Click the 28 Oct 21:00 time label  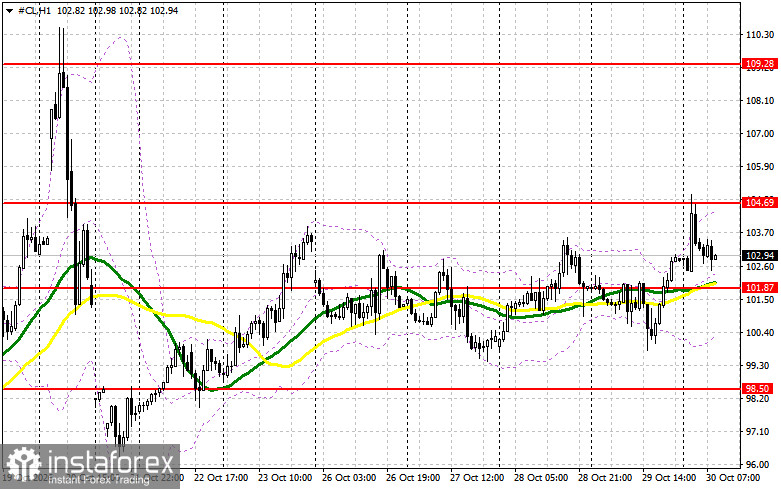pos(605,478)
